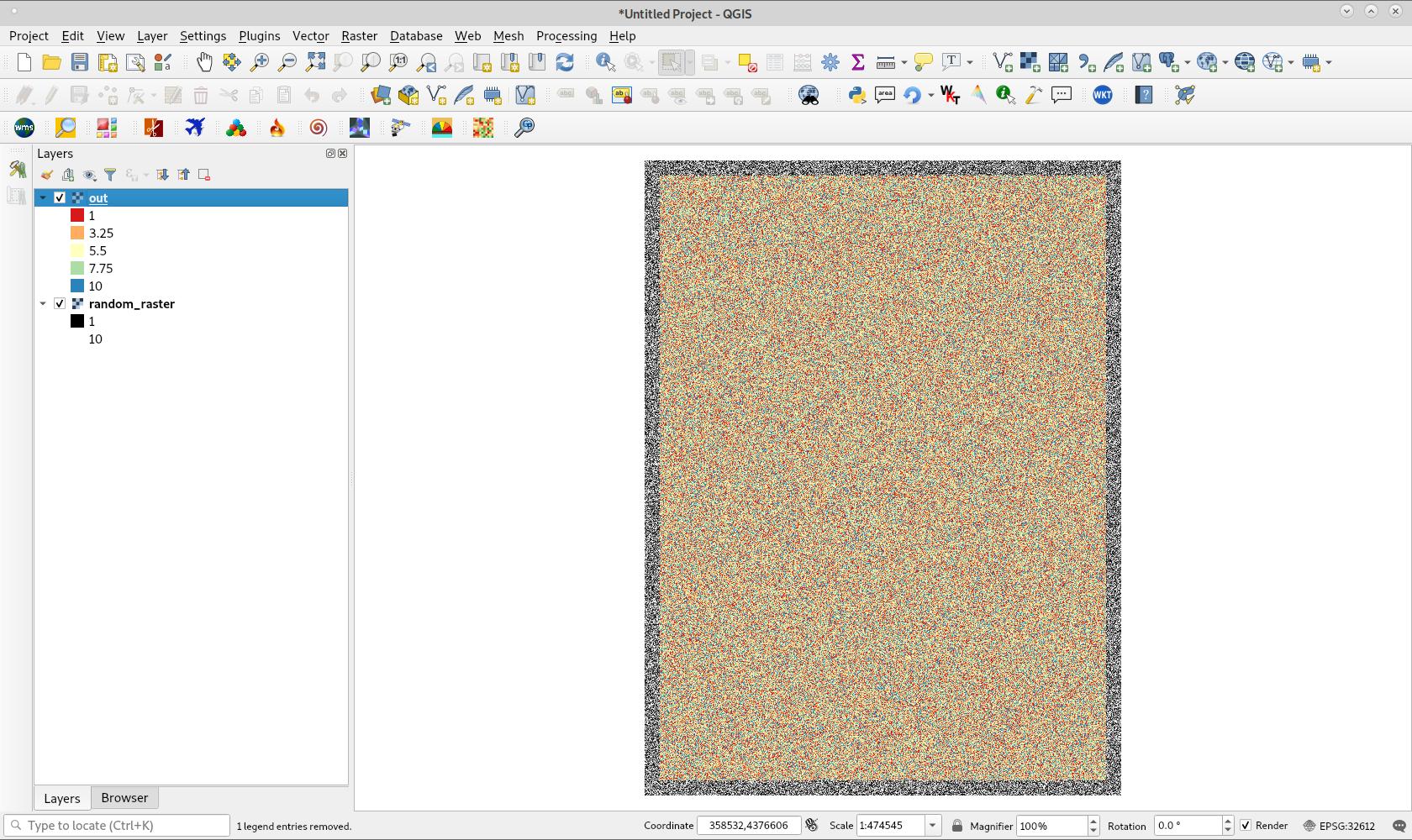This screenshot has height=840, width=1412.
Task: Click the spiral plugin icon
Action: pos(319,128)
